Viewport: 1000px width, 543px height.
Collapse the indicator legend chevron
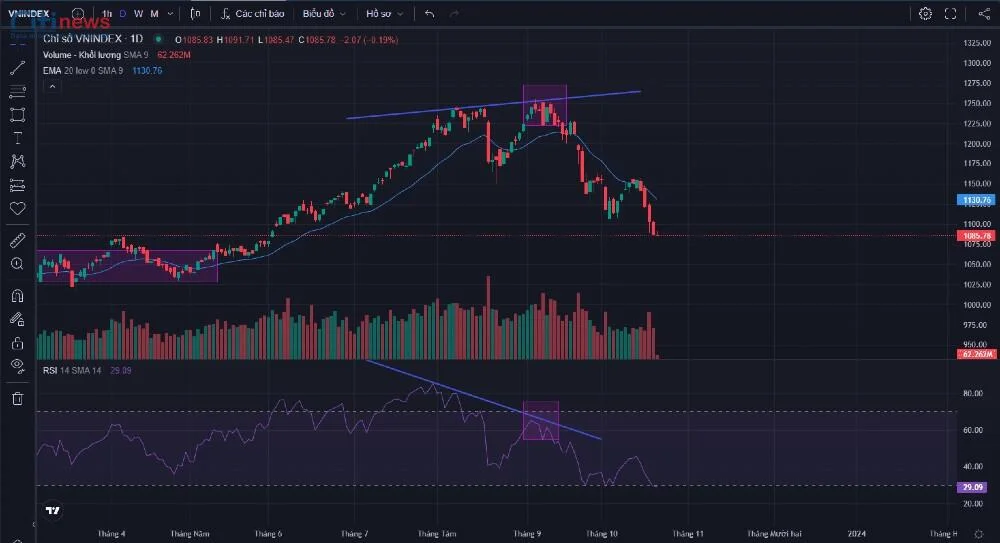click(52, 86)
